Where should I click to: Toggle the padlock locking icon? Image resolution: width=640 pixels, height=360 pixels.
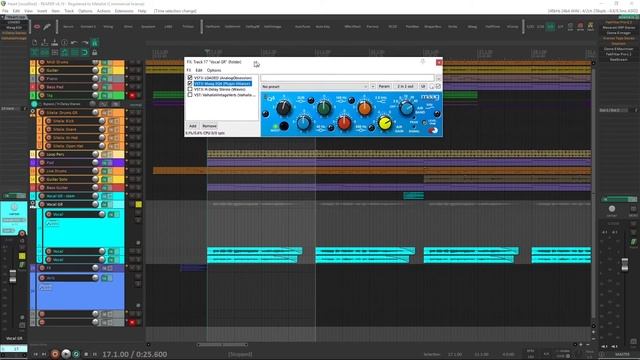[94, 53]
